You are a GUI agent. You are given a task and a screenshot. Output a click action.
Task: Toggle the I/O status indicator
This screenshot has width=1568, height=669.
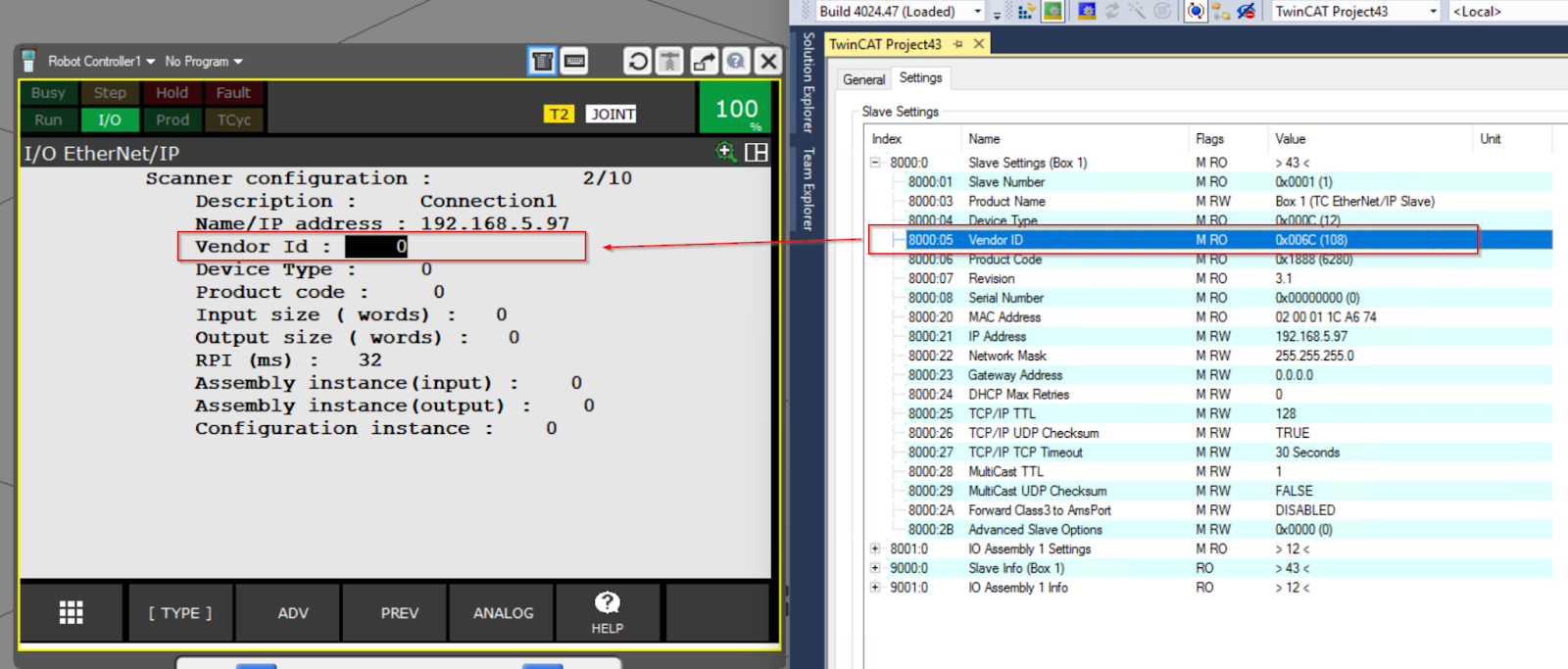(110, 119)
